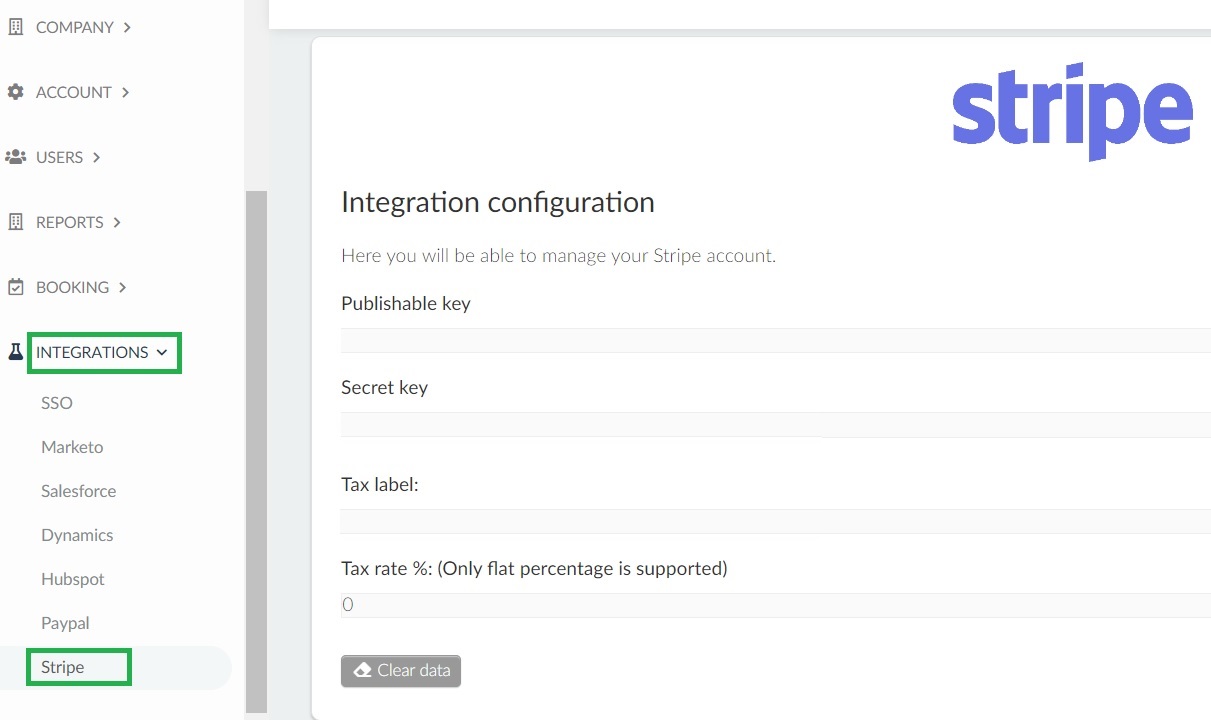This screenshot has height=720, width=1211.
Task: Open the REPORTS menu section
Action: (x=69, y=222)
